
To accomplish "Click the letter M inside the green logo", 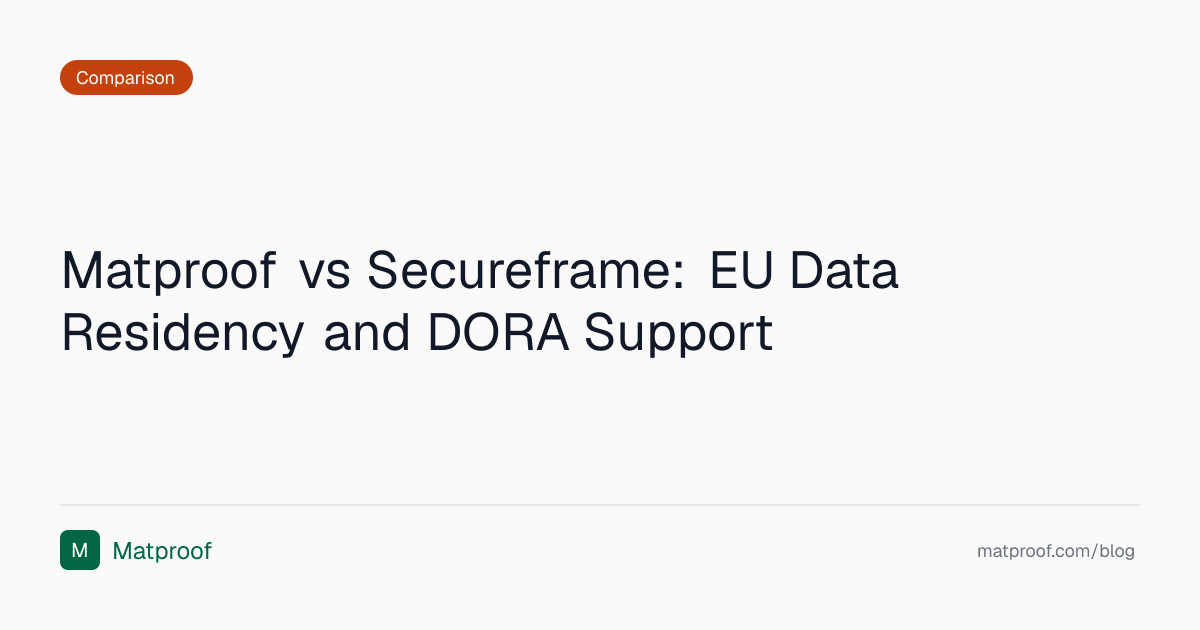I will pyautogui.click(x=80, y=550).
